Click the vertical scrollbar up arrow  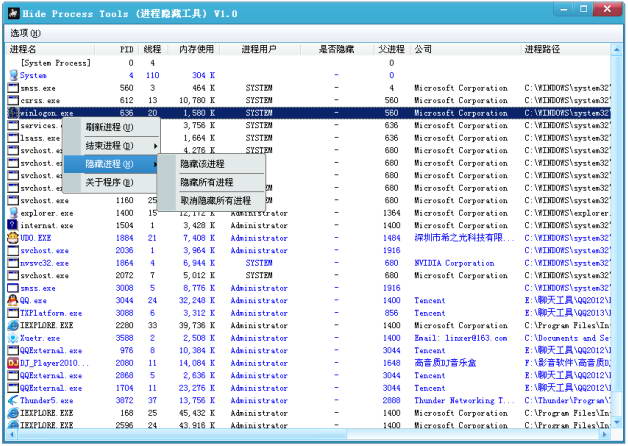(616, 50)
